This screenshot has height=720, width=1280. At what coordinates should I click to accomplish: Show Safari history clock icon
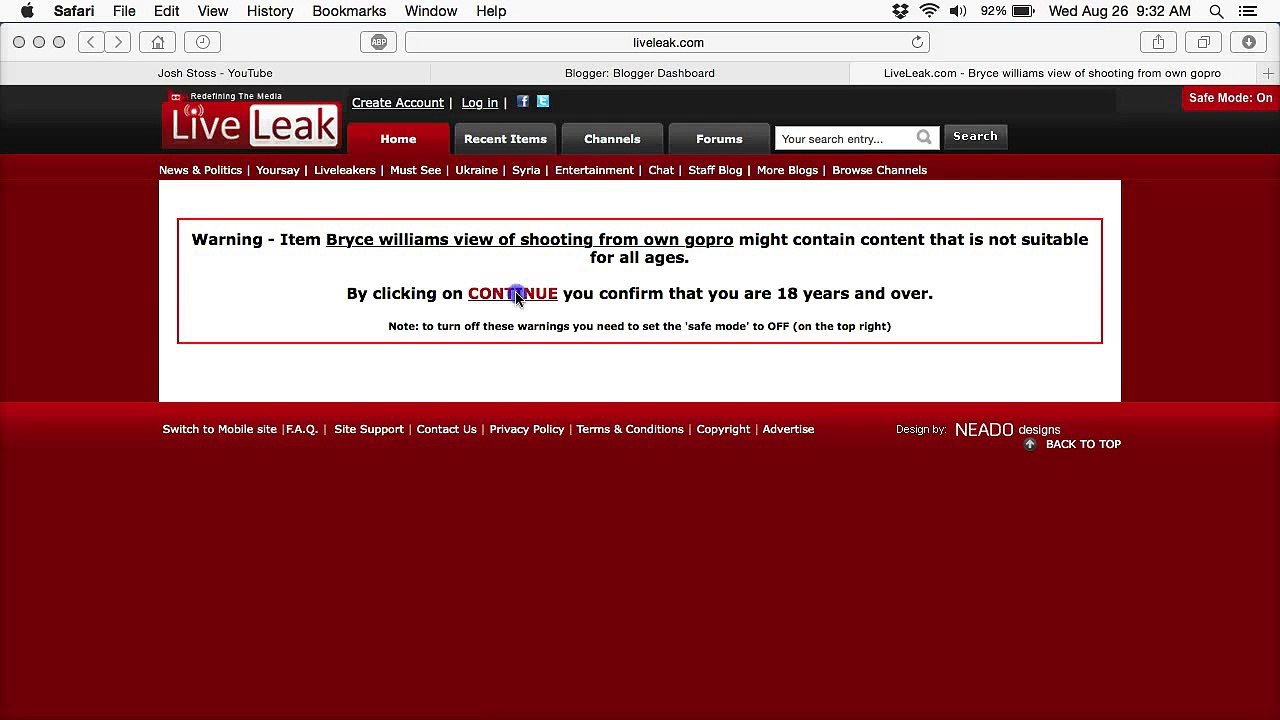203,42
